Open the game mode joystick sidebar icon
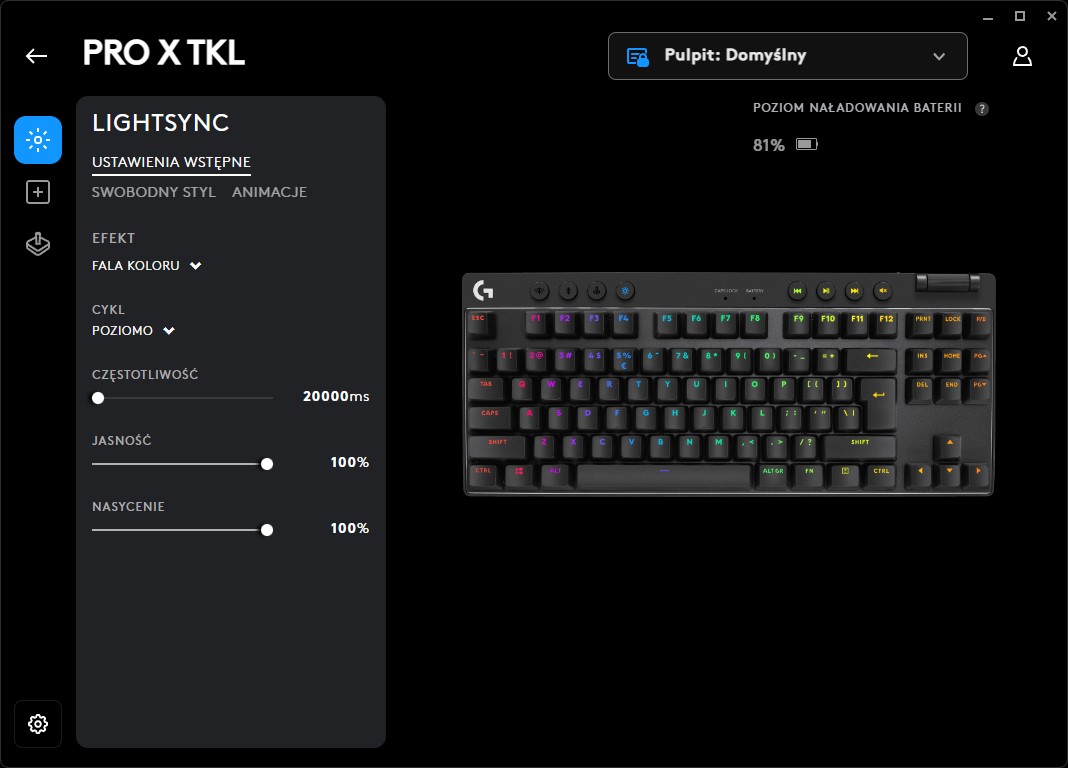Viewport: 1068px width, 768px height. point(38,244)
